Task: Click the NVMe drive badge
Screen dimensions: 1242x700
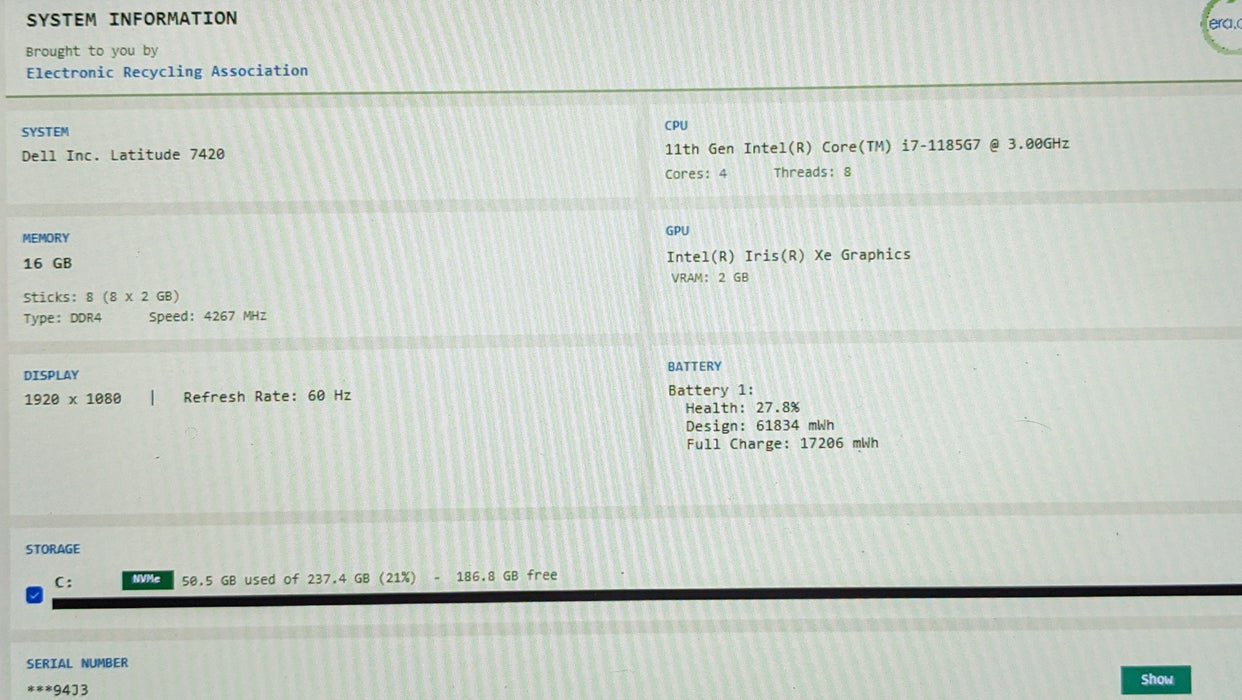Action: [x=147, y=580]
